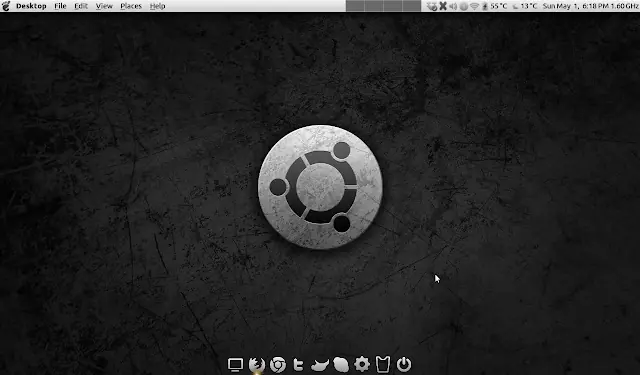Click the logo icon left of Desktop menu
This screenshot has height=375, width=640.
(6, 6)
